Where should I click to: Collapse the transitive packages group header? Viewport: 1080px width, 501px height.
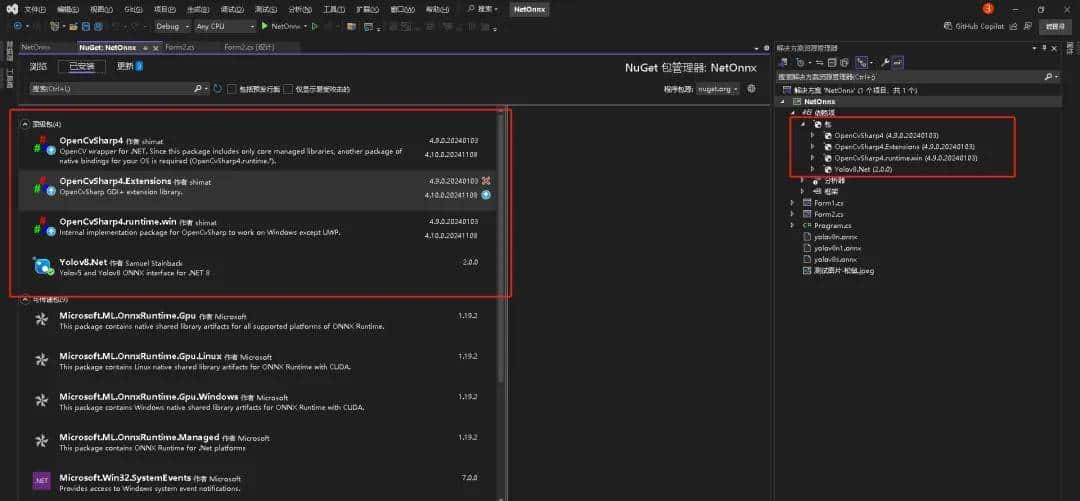25,300
